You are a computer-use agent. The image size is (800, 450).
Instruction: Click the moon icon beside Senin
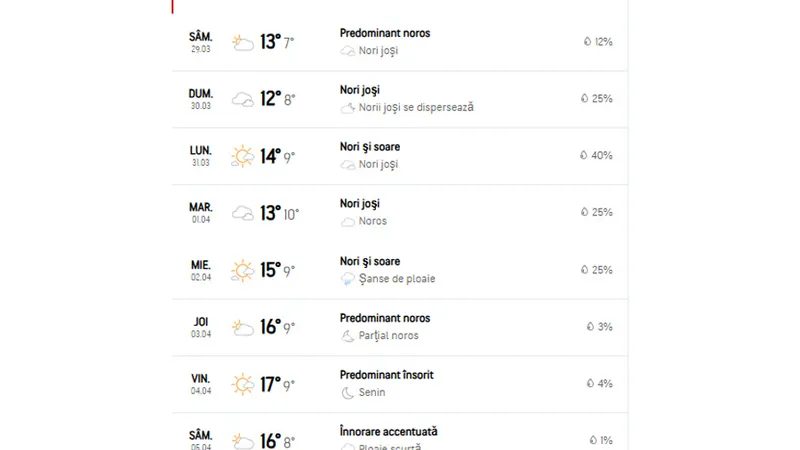(x=347, y=392)
